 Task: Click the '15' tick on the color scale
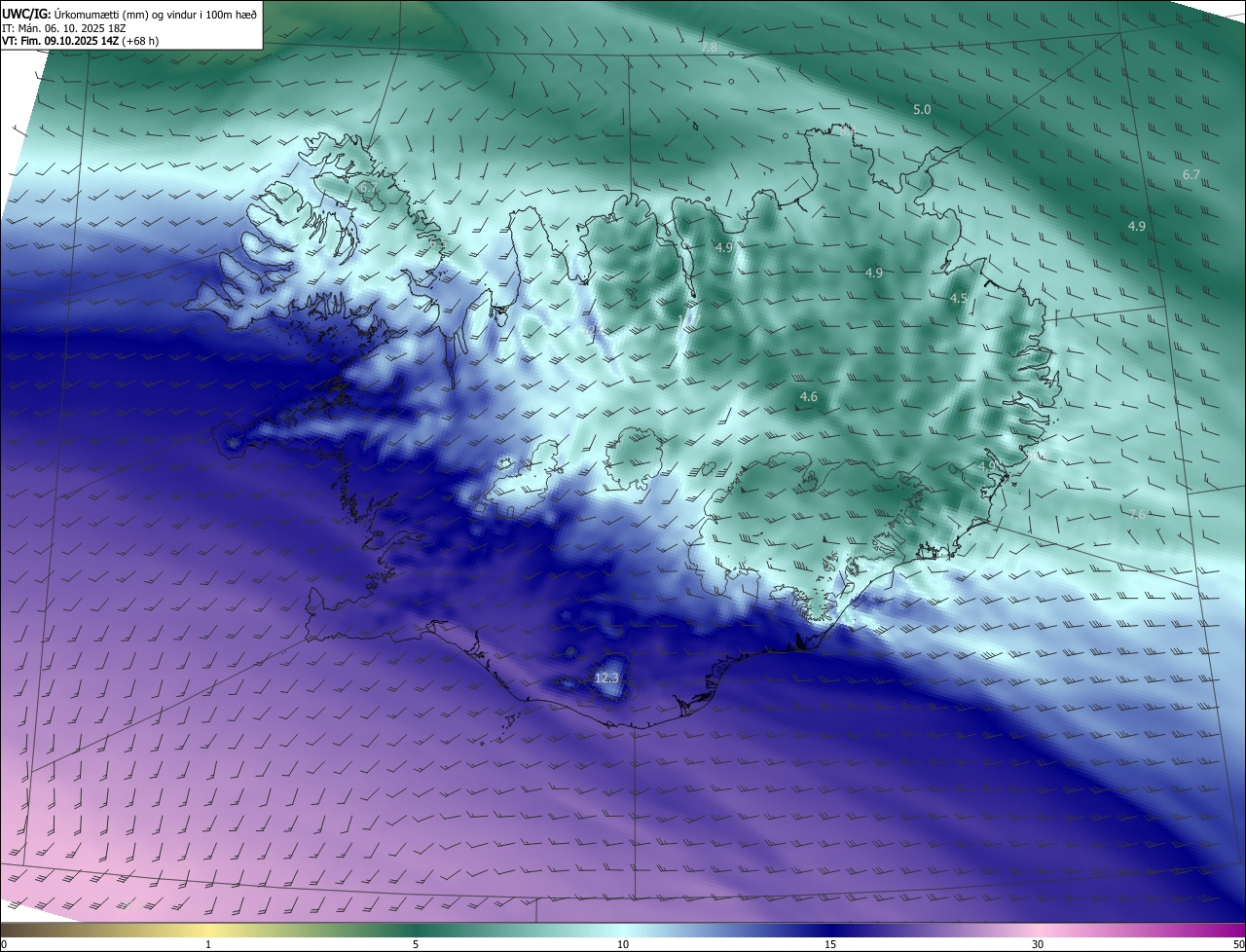(x=830, y=944)
